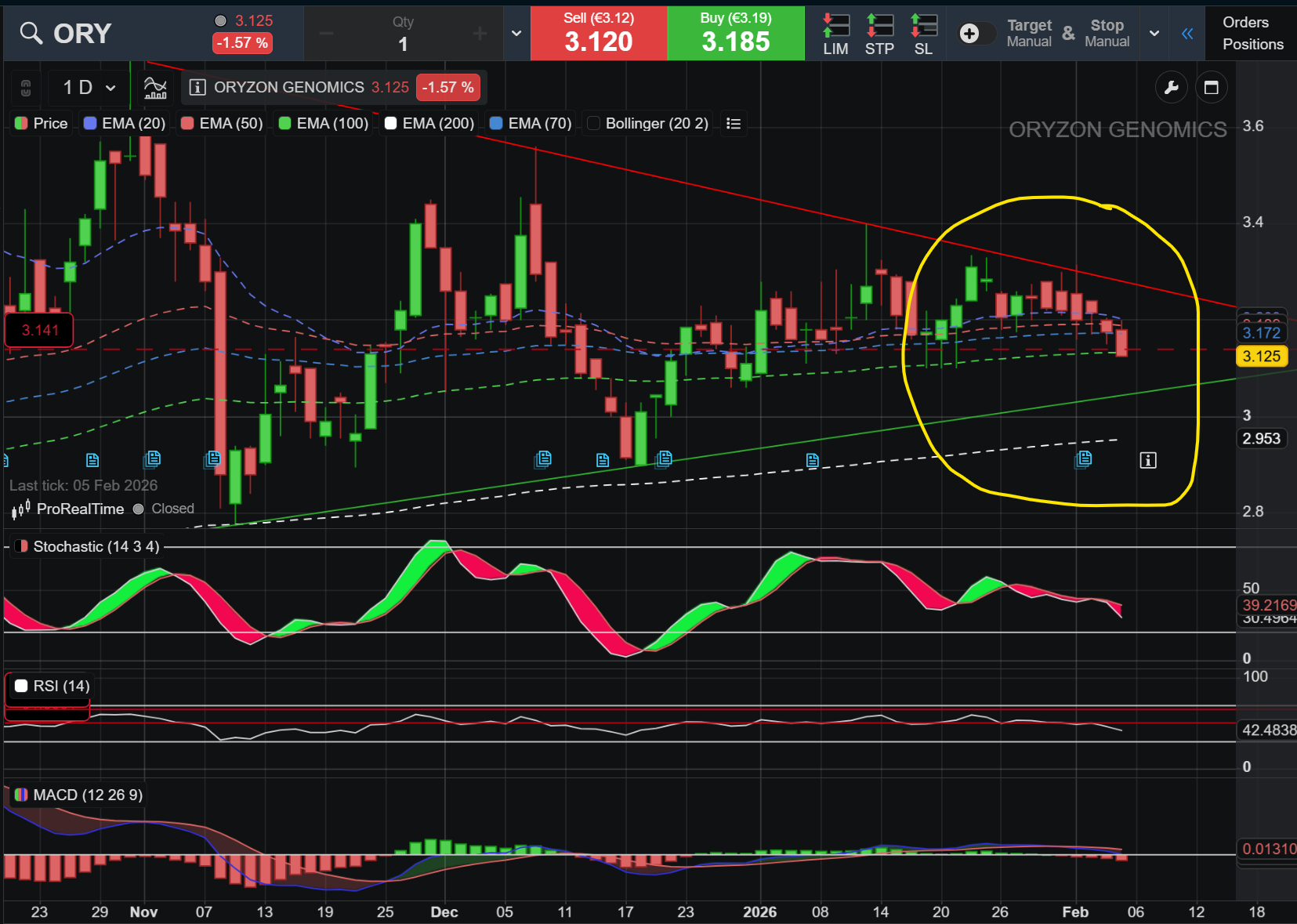Open the news icon near Dec 17
This screenshot has width=1297, height=924.
coord(603,460)
